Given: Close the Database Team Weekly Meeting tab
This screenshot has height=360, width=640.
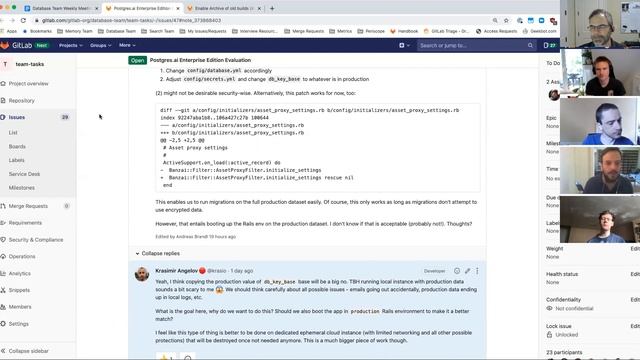Looking at the screenshot, I should pos(97,8).
